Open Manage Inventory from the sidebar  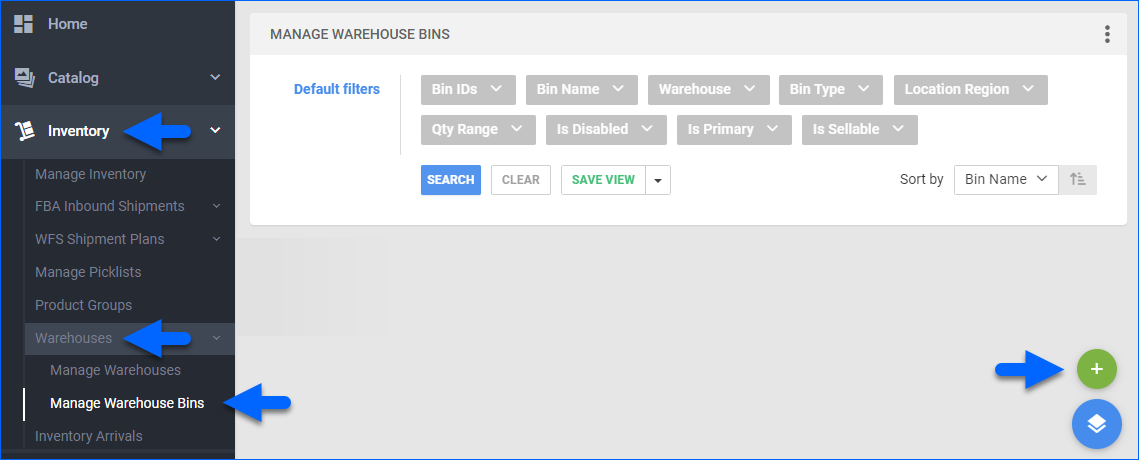pyautogui.click(x=90, y=174)
